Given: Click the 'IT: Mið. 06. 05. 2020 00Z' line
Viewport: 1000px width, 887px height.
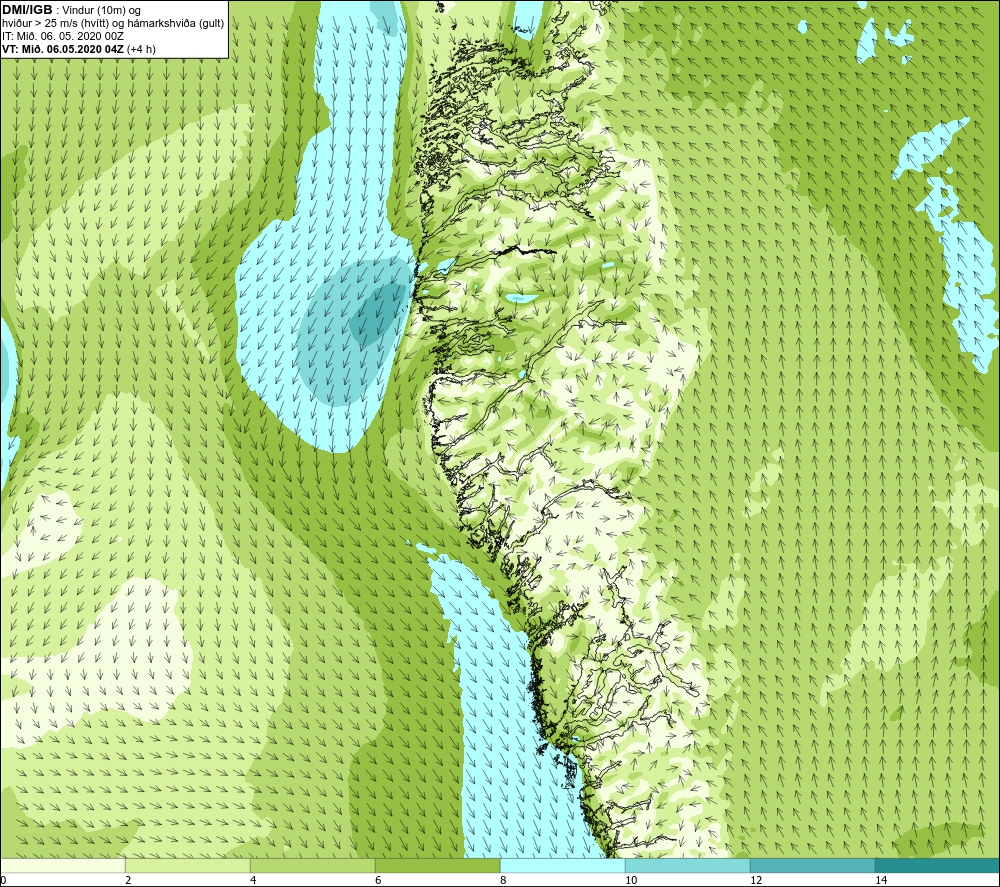Looking at the screenshot, I should pos(62,36).
